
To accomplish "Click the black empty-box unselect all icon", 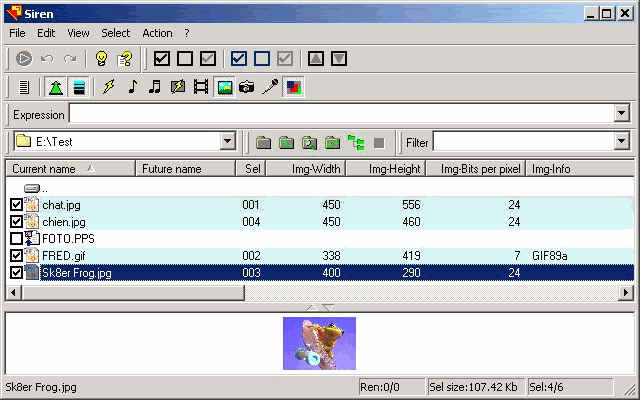I will point(185,59).
